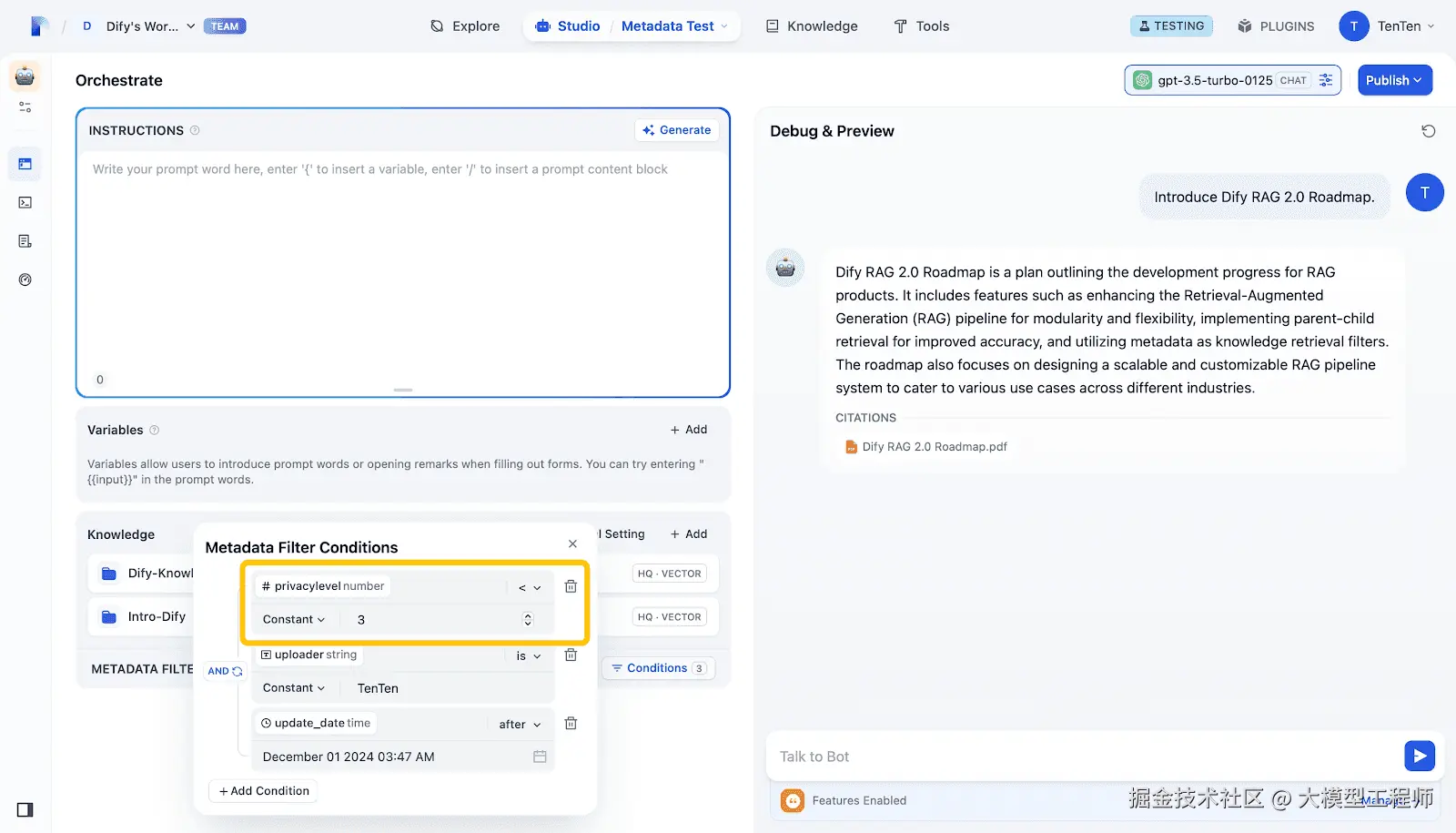Click the TESTING environment badge
The height and width of the screenshot is (833, 1456).
pos(1171,26)
